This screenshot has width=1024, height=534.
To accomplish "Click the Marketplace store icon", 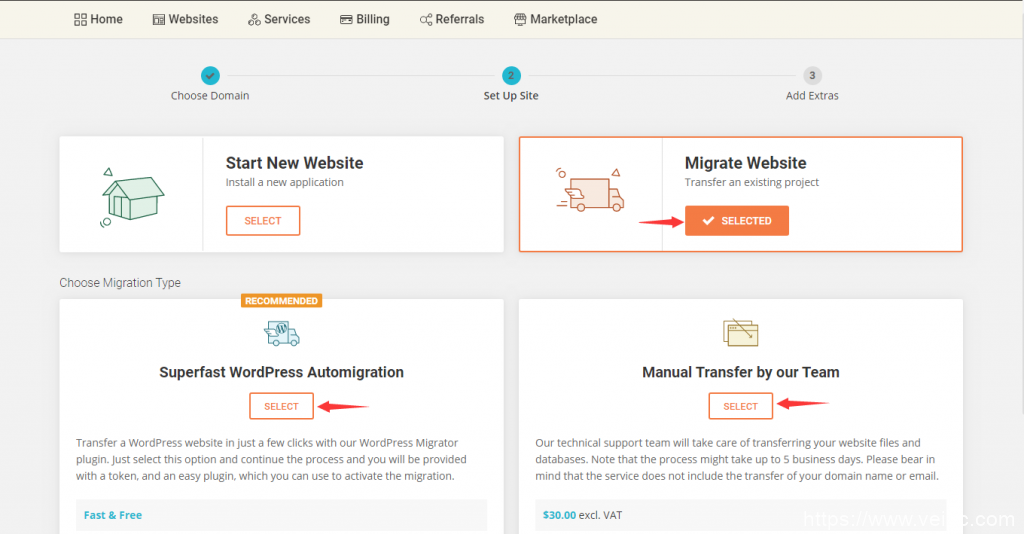I will 520,19.
